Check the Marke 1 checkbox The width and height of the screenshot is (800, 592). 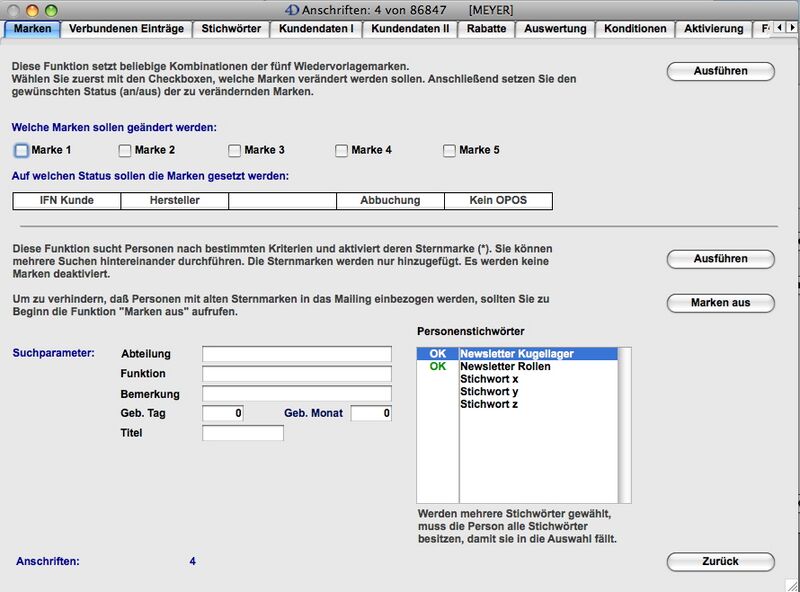[22, 151]
